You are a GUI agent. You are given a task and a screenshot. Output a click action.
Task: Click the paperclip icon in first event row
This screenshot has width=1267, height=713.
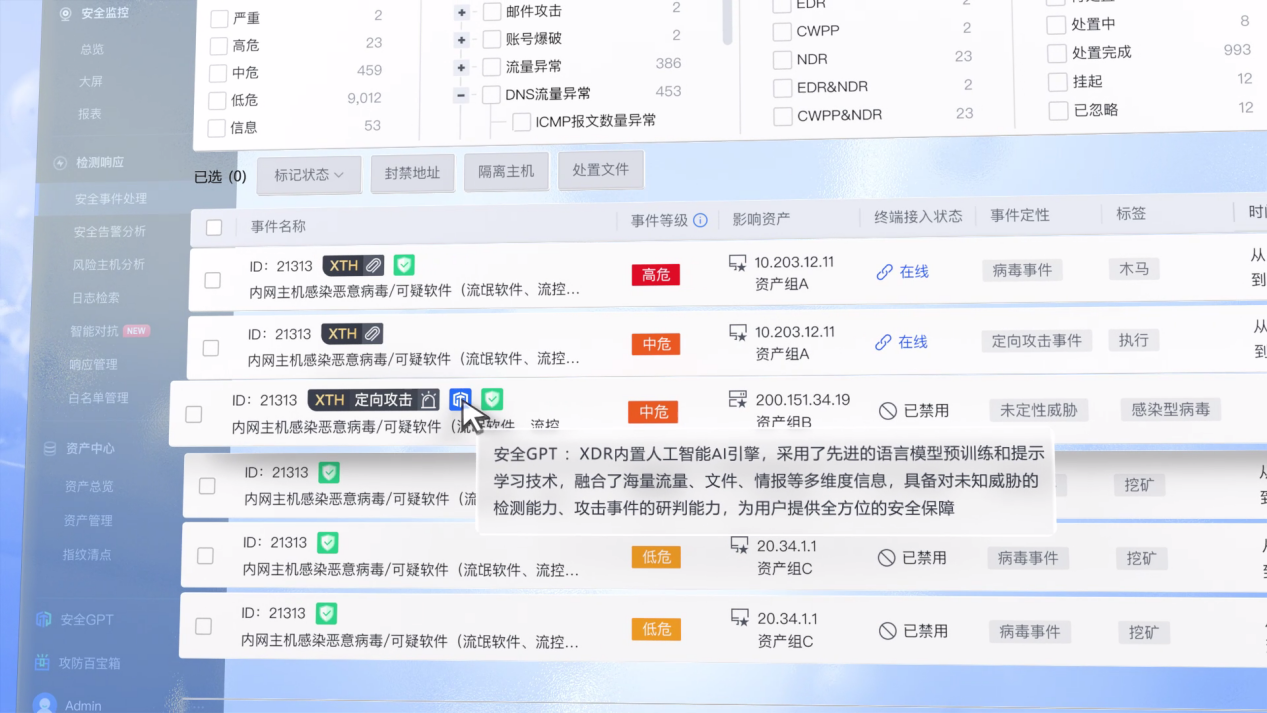[372, 266]
